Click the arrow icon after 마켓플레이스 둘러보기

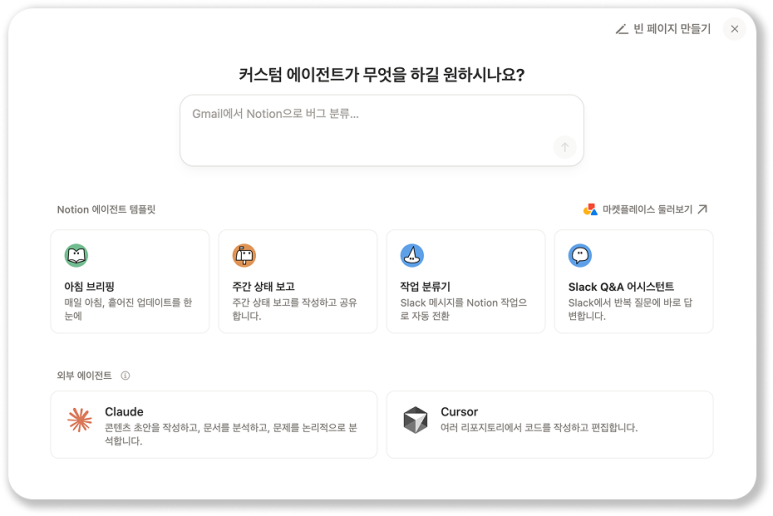[x=703, y=209]
